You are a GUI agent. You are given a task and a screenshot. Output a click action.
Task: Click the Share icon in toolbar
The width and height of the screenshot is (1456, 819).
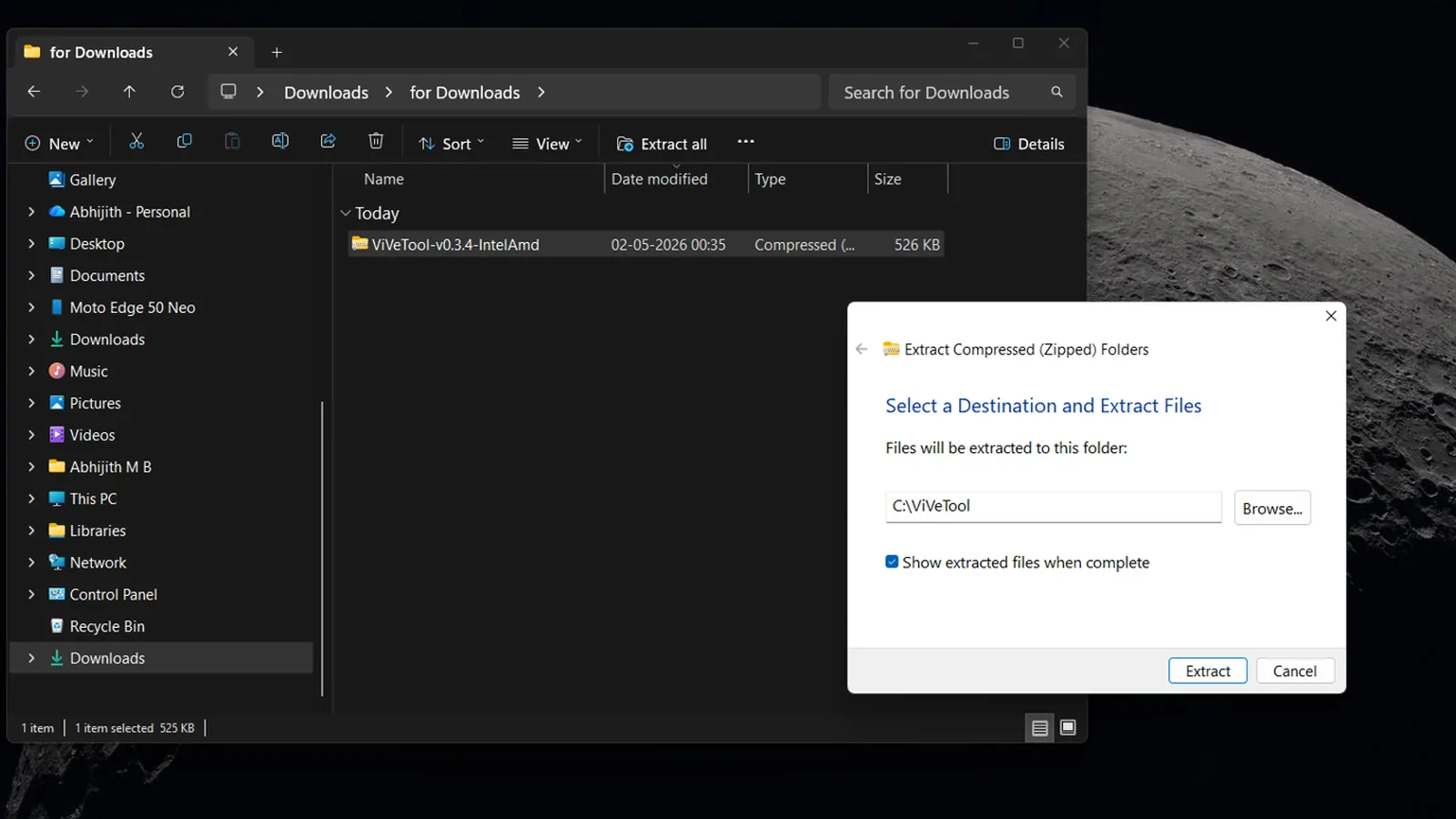(x=329, y=141)
